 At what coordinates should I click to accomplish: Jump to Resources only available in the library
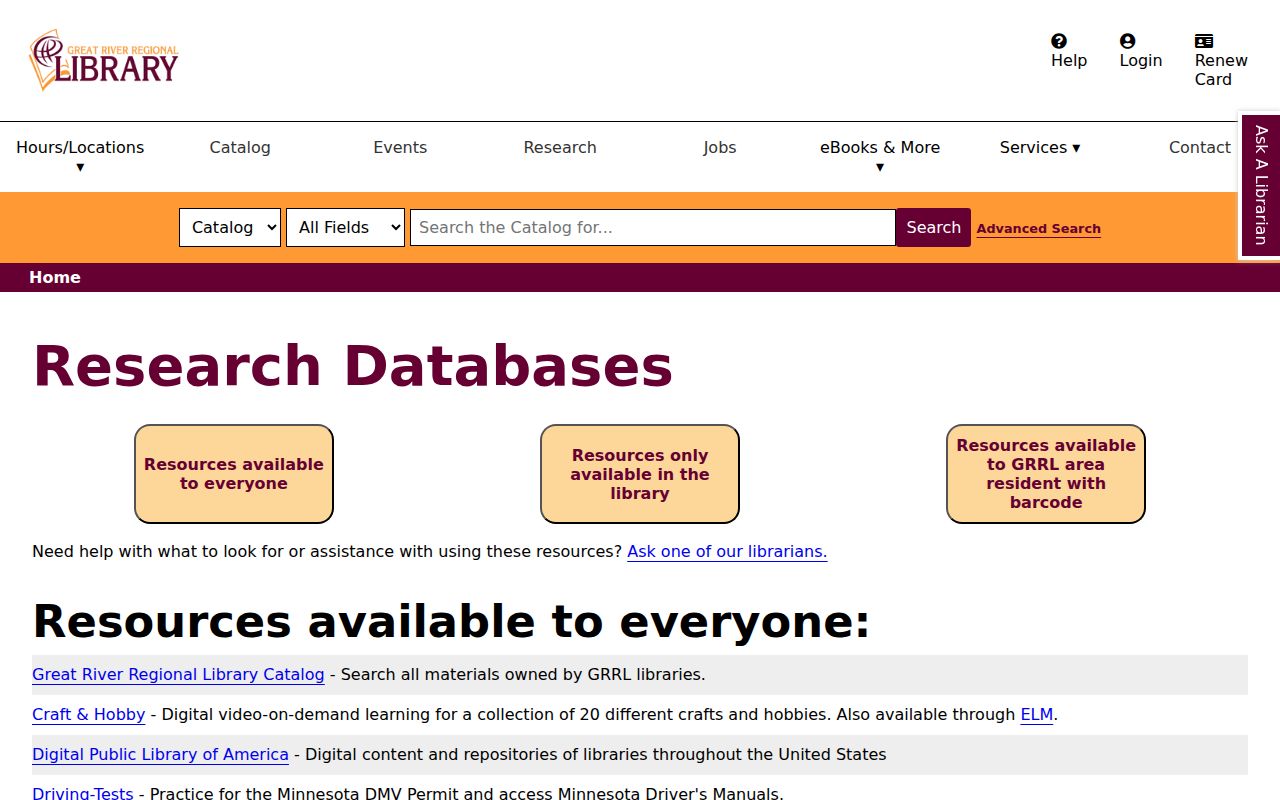click(x=640, y=474)
